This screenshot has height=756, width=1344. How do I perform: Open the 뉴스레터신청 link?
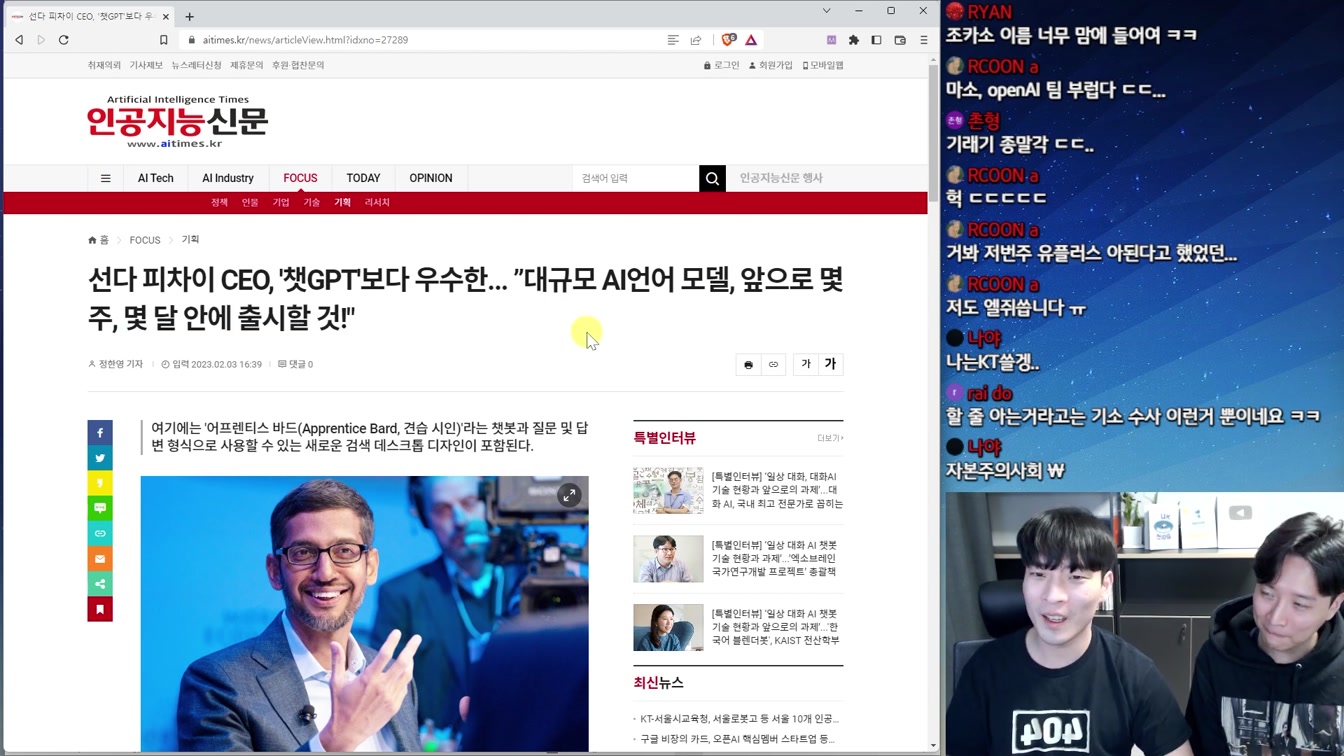(196, 65)
